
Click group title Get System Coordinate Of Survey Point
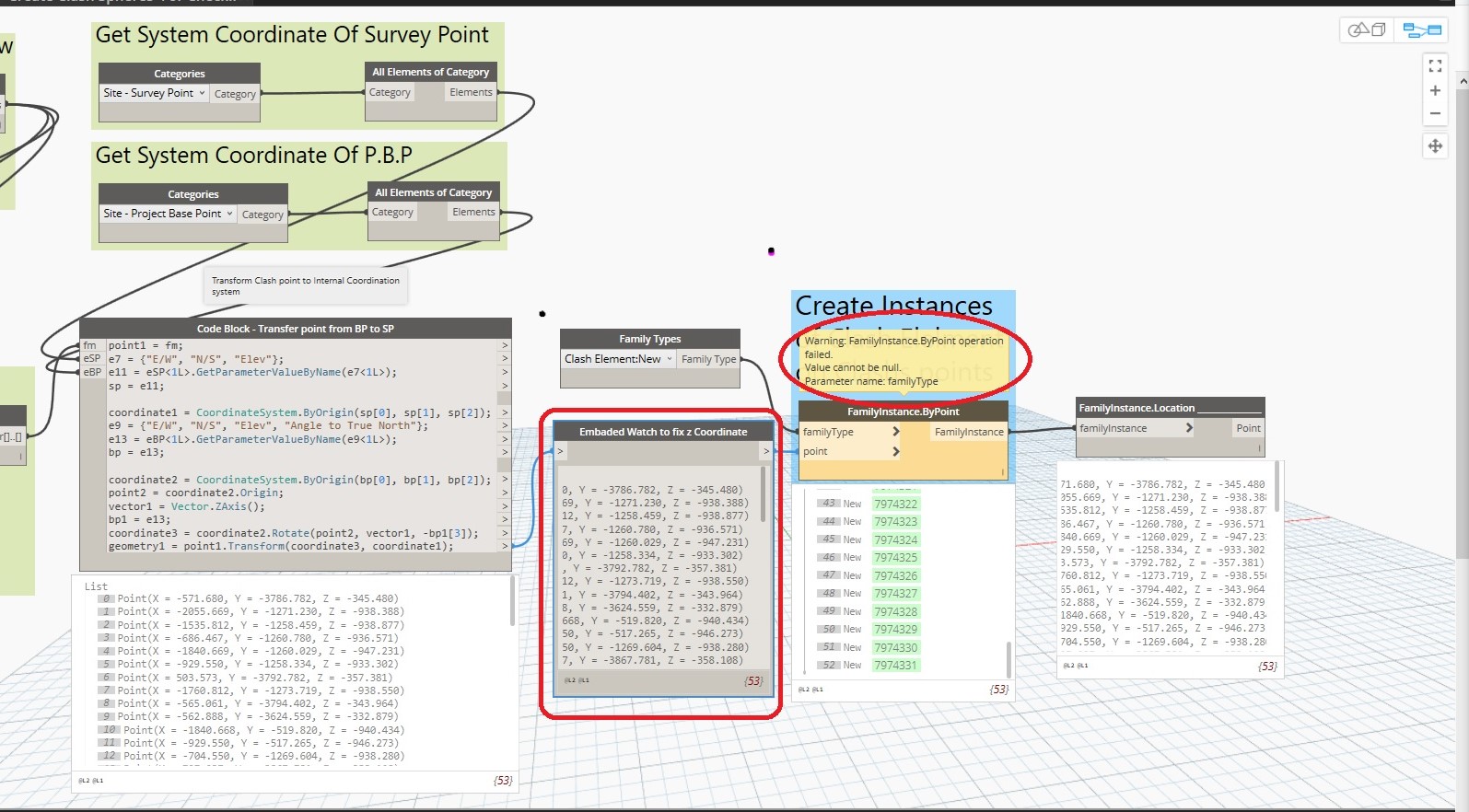(292, 35)
